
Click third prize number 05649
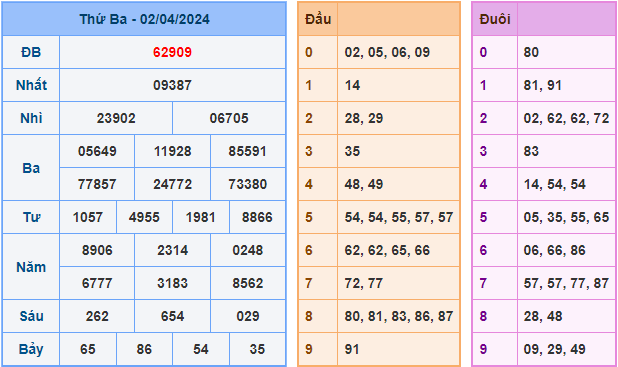(x=97, y=151)
